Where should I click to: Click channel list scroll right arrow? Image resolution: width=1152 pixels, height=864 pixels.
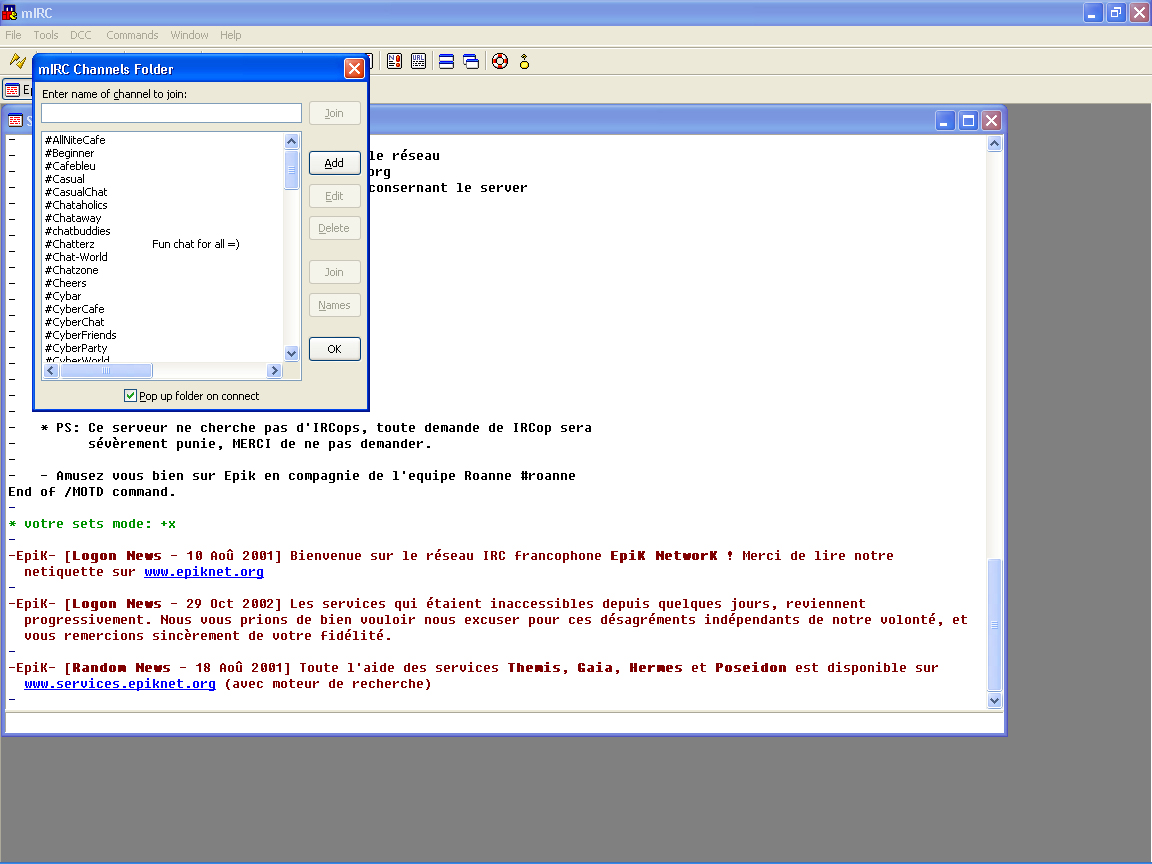pos(275,370)
